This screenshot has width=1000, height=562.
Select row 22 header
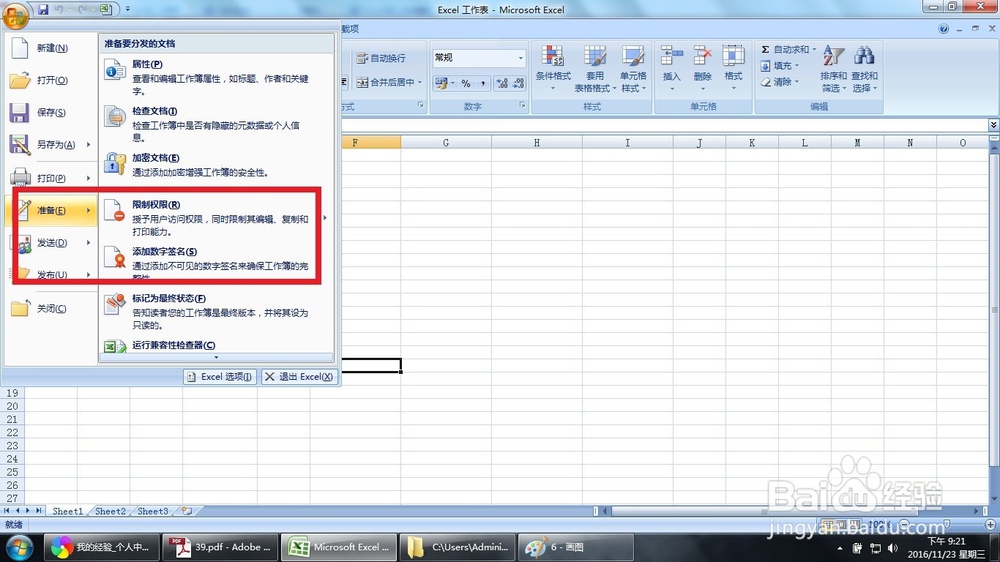[12, 433]
